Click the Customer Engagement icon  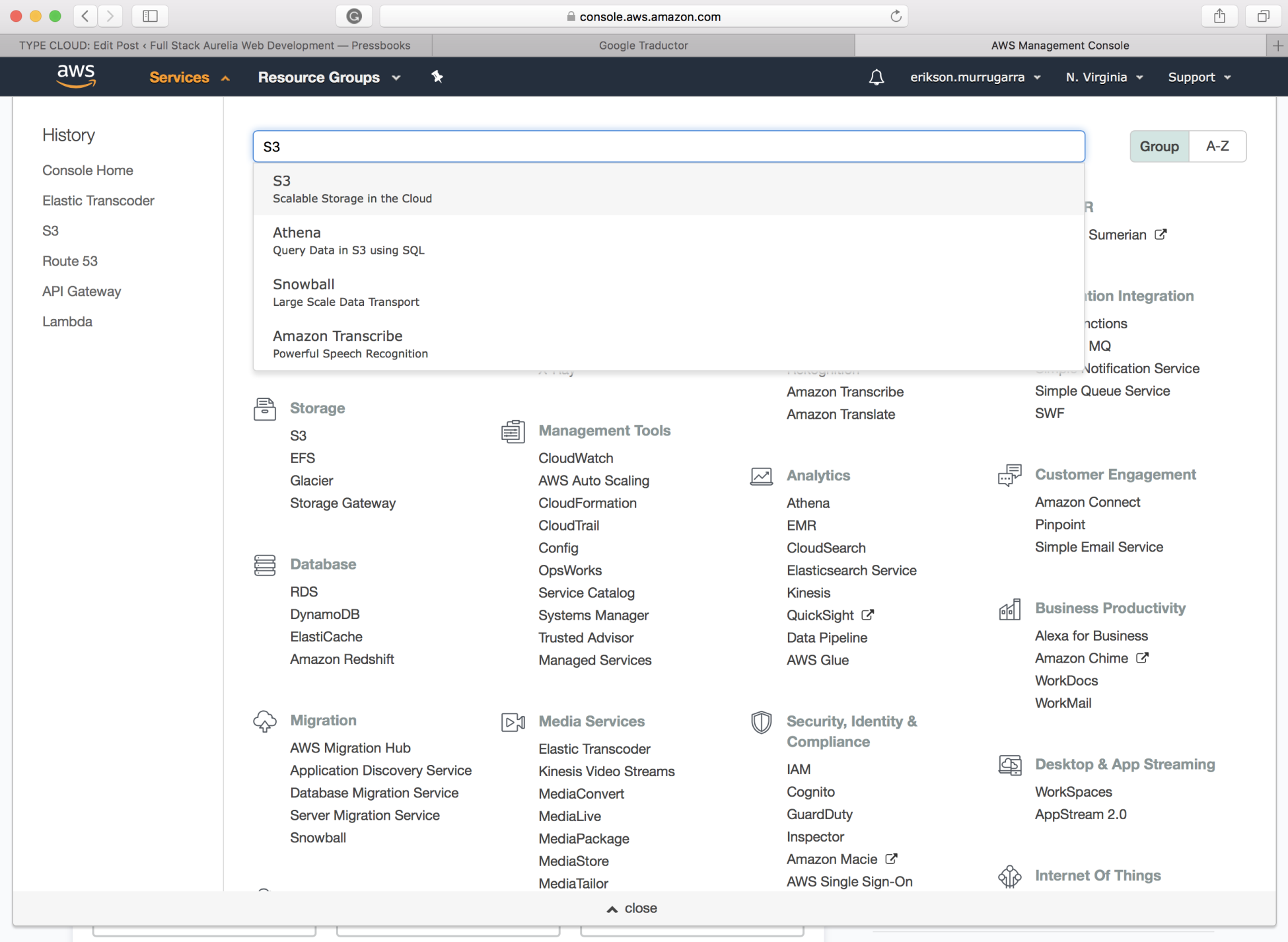[x=1009, y=475]
